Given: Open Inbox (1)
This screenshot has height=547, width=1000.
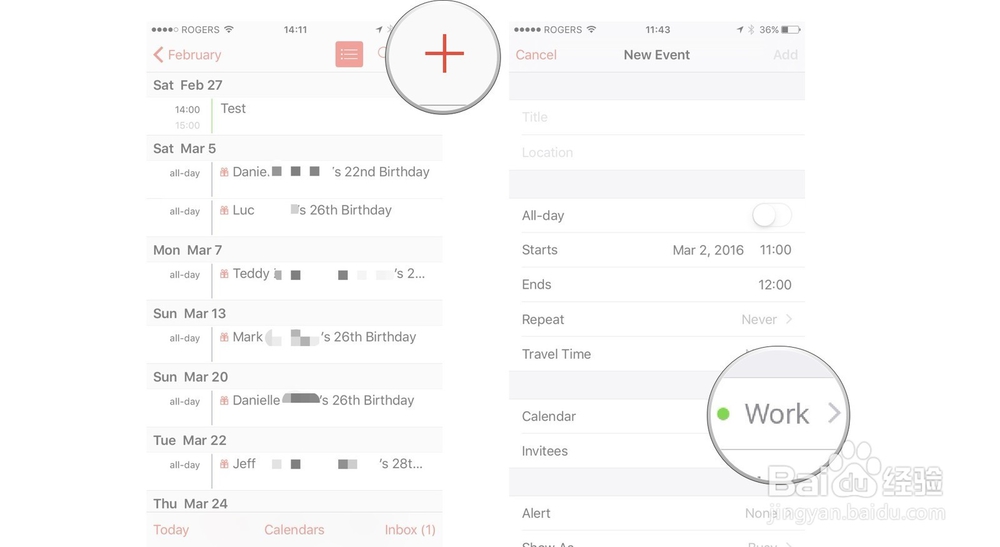Looking at the screenshot, I should tap(410, 530).
